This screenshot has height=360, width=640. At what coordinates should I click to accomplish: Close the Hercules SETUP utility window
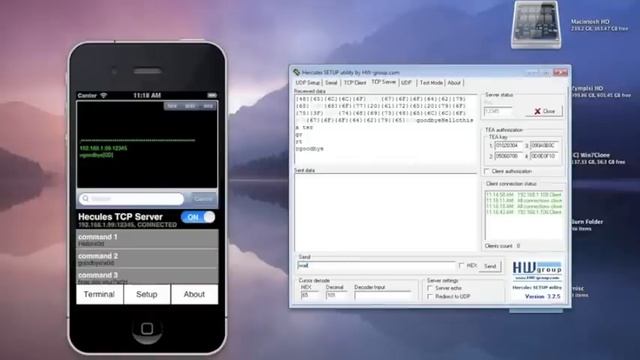pos(560,72)
